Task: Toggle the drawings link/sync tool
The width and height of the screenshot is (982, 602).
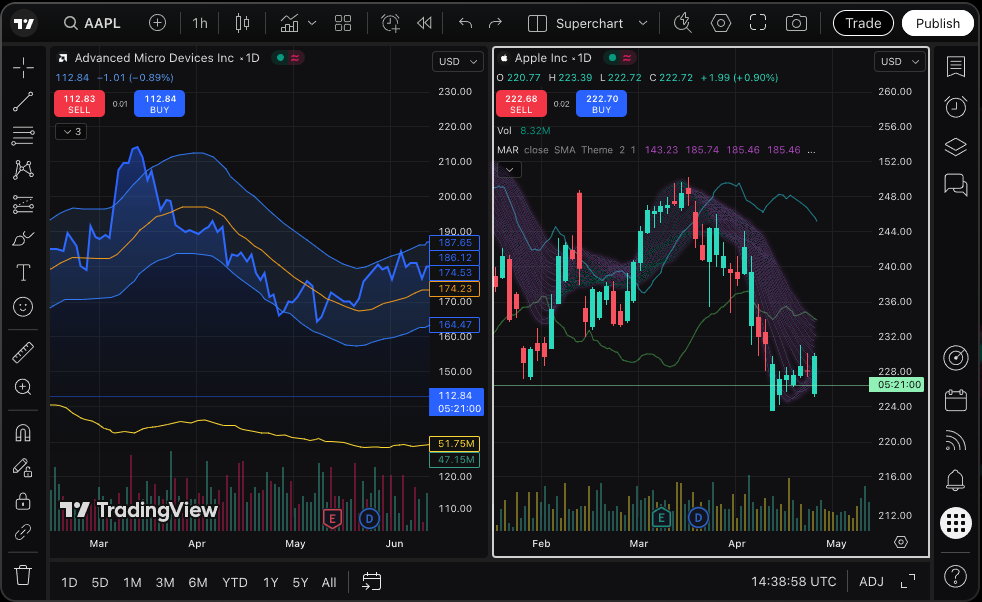Action: (x=23, y=532)
